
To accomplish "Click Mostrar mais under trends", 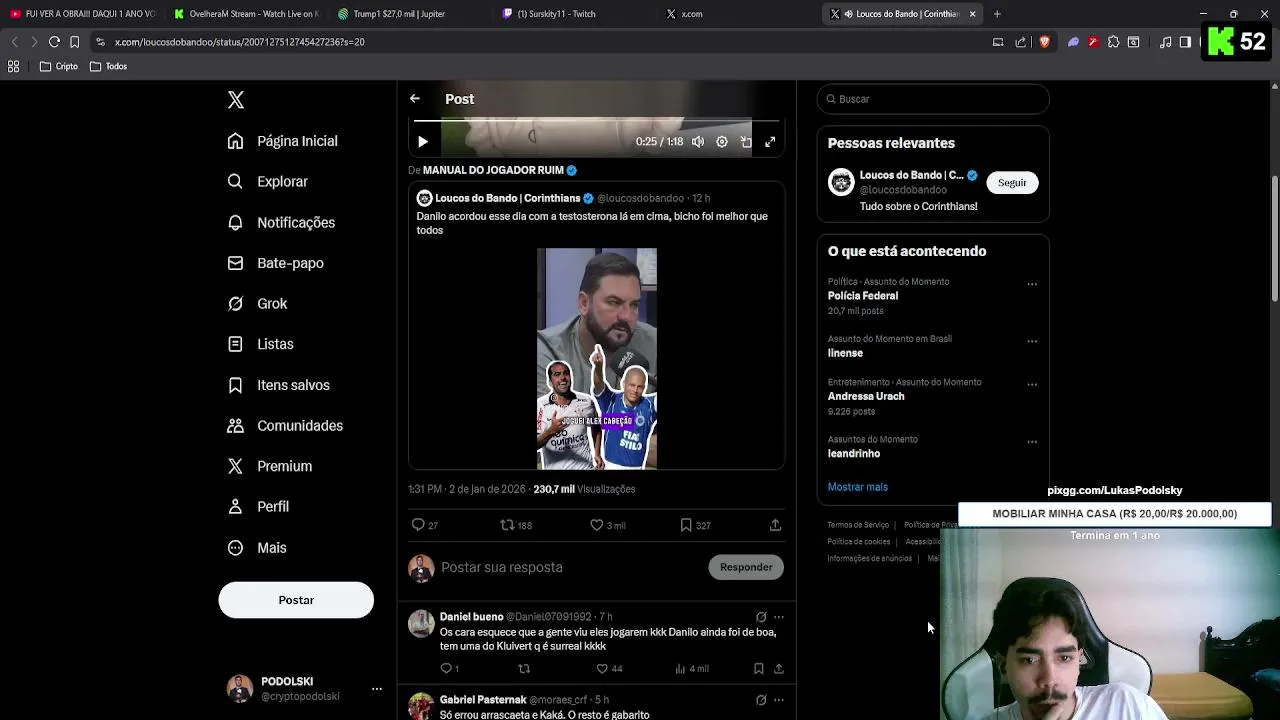I will click(x=858, y=487).
